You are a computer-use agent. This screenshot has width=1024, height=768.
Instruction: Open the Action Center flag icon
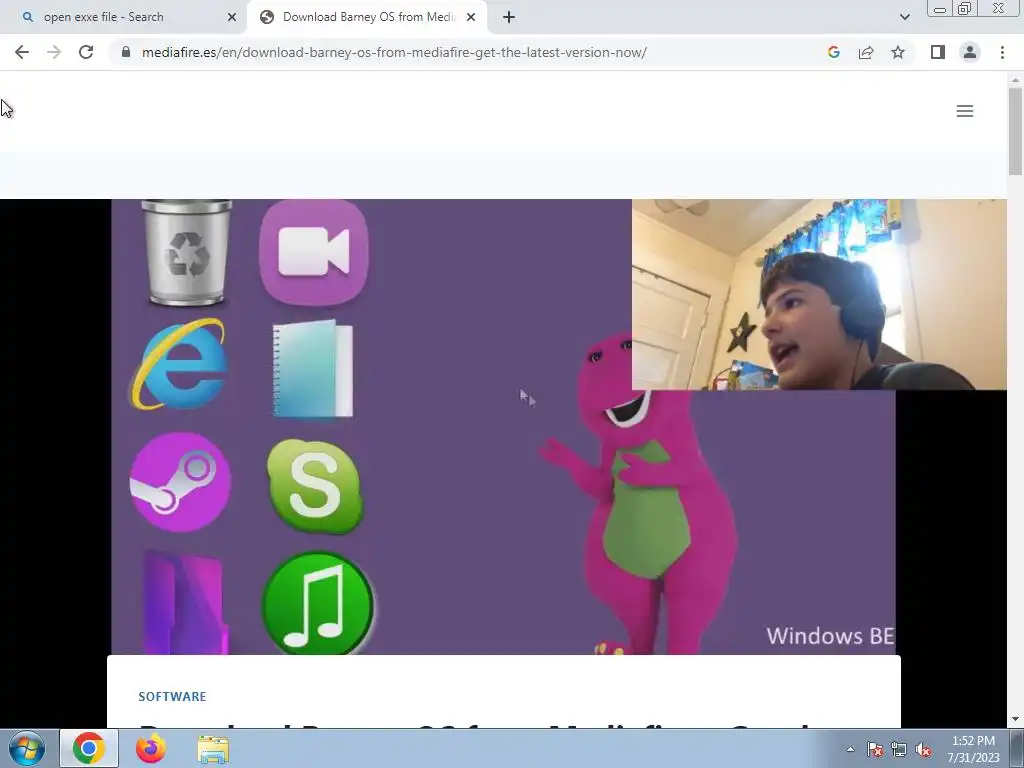(x=875, y=750)
